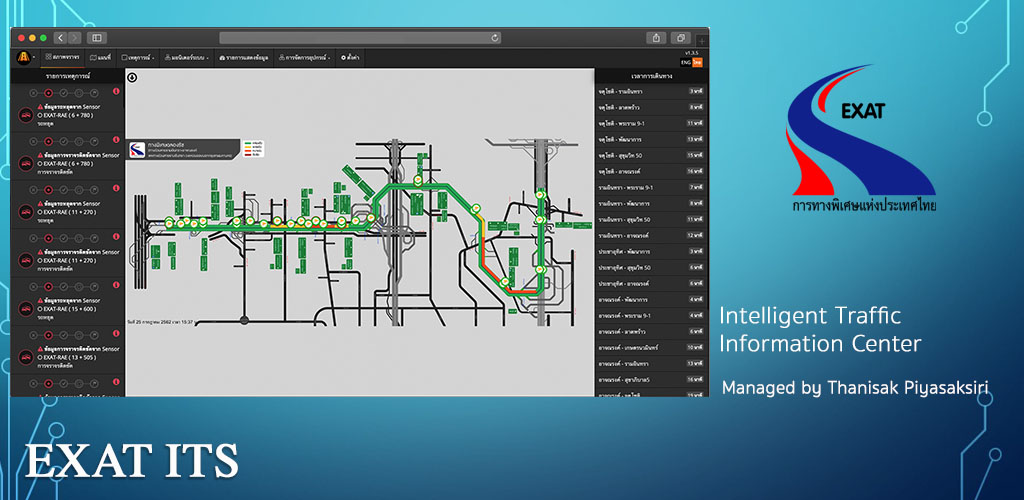The width and height of the screenshot is (1024, 500).
Task: Click the 10 minute badge for อาจณรงค์ - เกษตรนวมินทร์
Action: 695,348
